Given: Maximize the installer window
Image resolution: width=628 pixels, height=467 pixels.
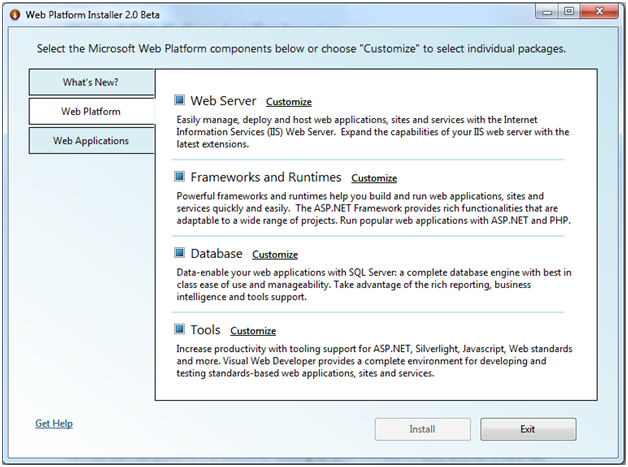Looking at the screenshot, I should (569, 12).
